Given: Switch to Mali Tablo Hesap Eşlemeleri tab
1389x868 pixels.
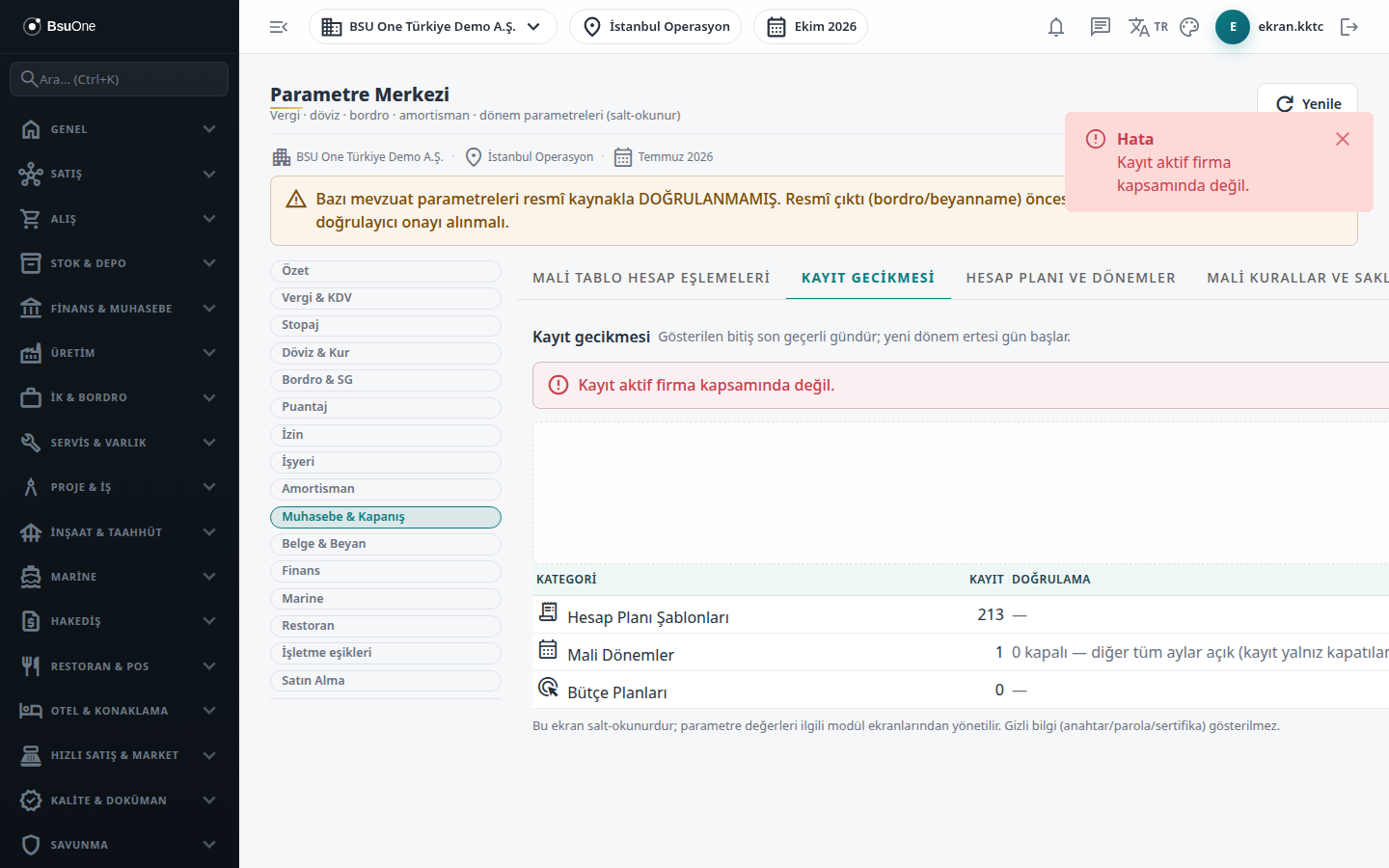Looking at the screenshot, I should click(651, 278).
